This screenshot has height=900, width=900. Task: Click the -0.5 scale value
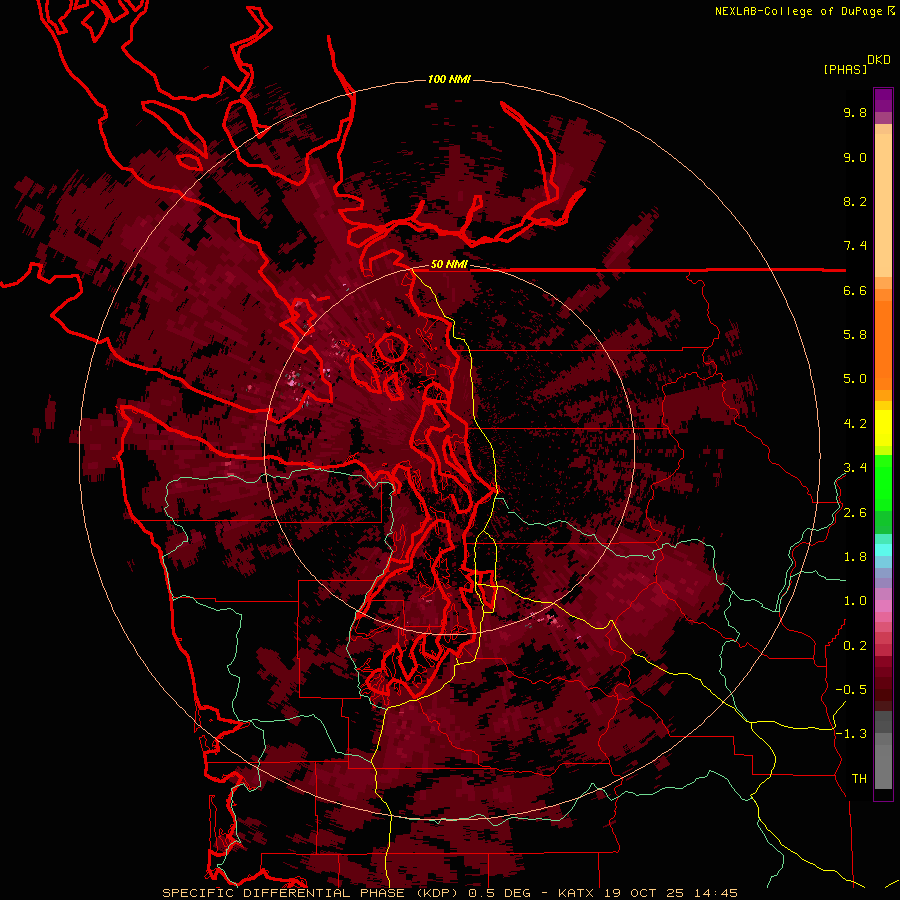[851, 690]
